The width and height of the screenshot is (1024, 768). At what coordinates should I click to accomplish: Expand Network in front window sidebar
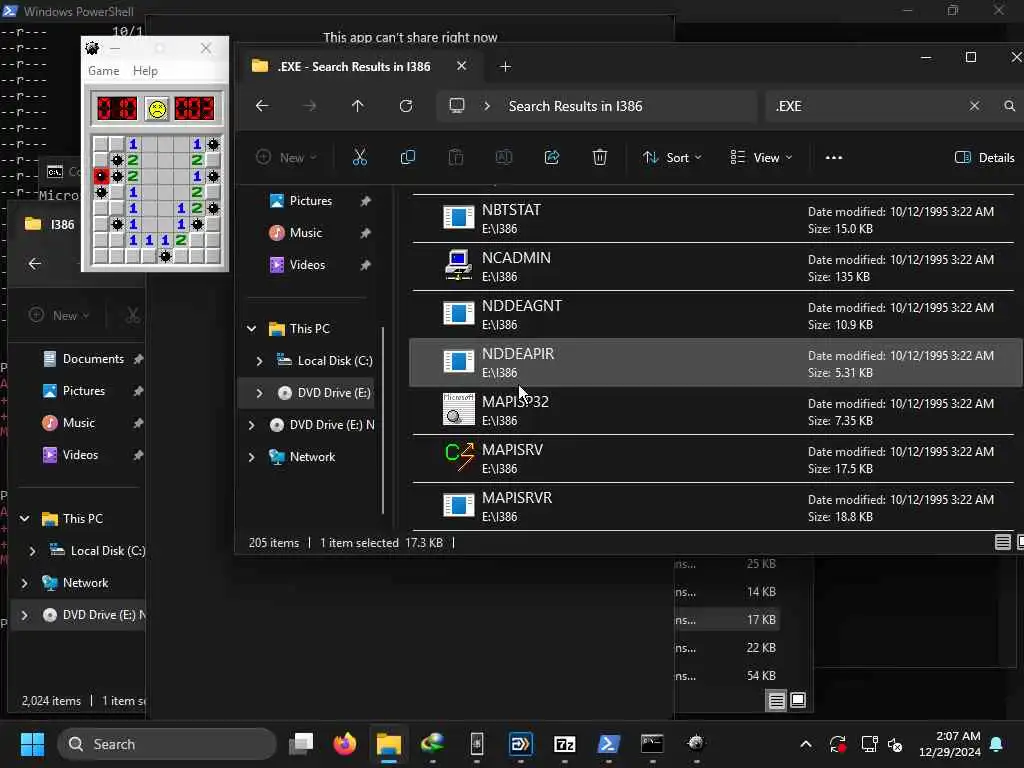pos(251,457)
